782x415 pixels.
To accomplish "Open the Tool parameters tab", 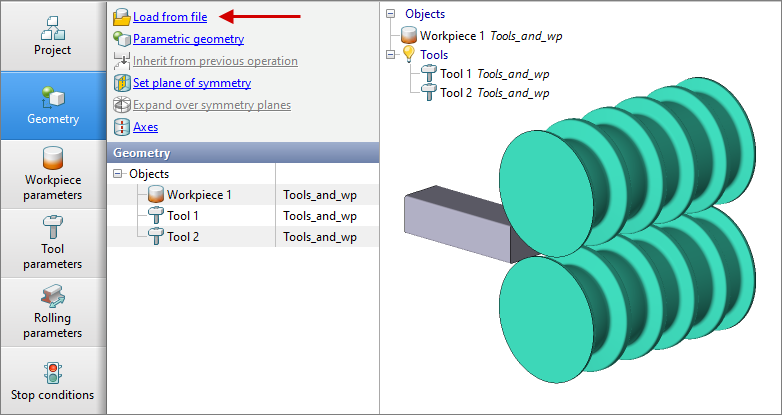I will click(52, 243).
